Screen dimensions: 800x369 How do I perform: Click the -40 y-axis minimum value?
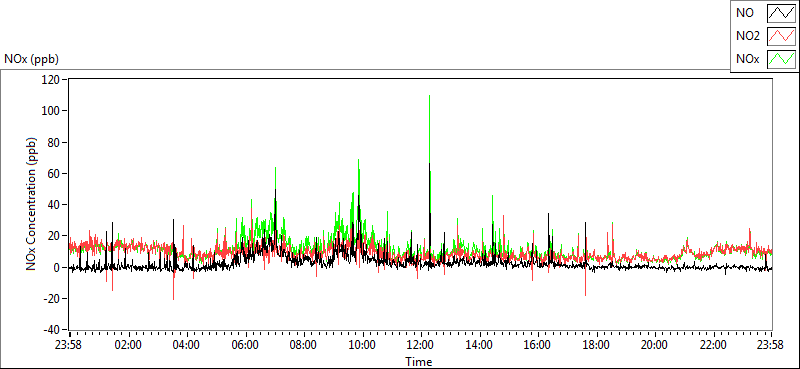pos(53,330)
